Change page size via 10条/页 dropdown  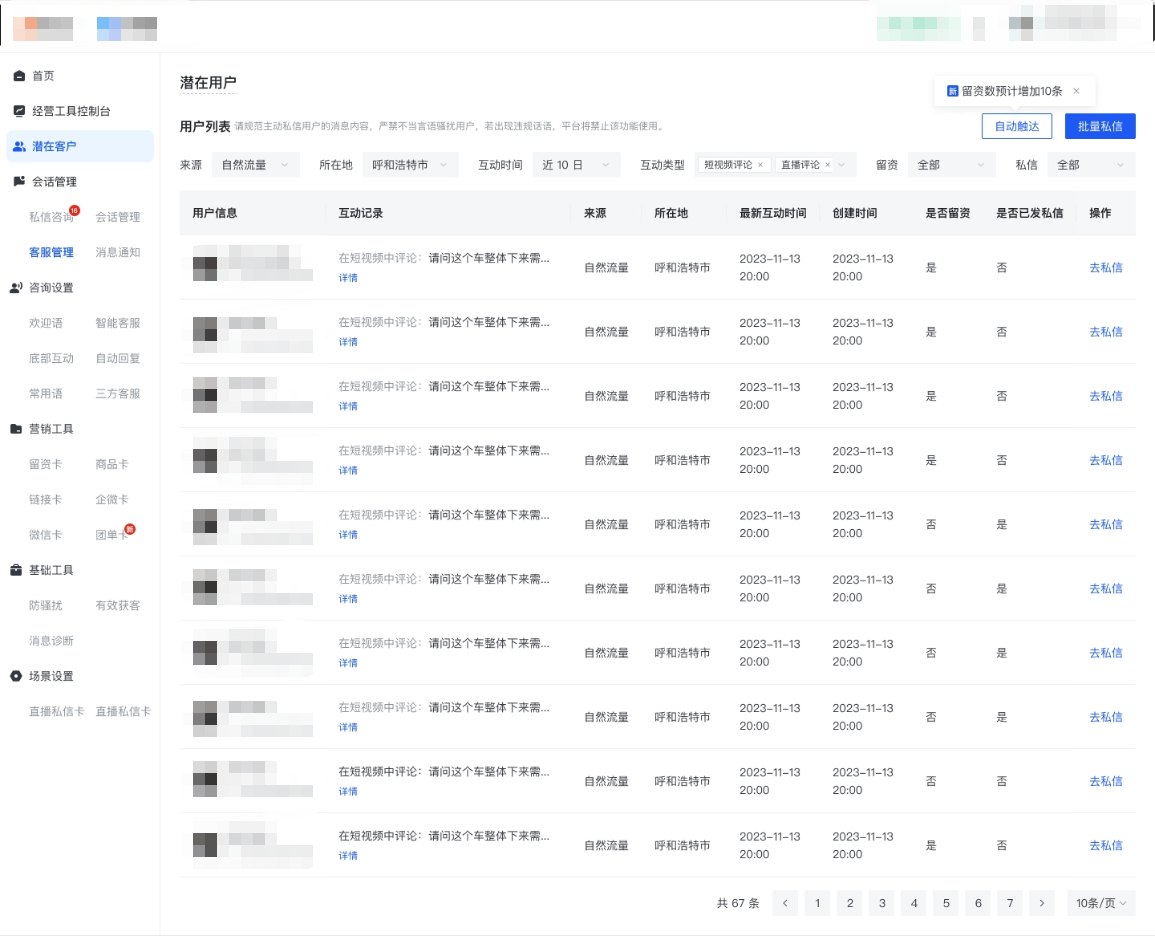click(x=1101, y=903)
